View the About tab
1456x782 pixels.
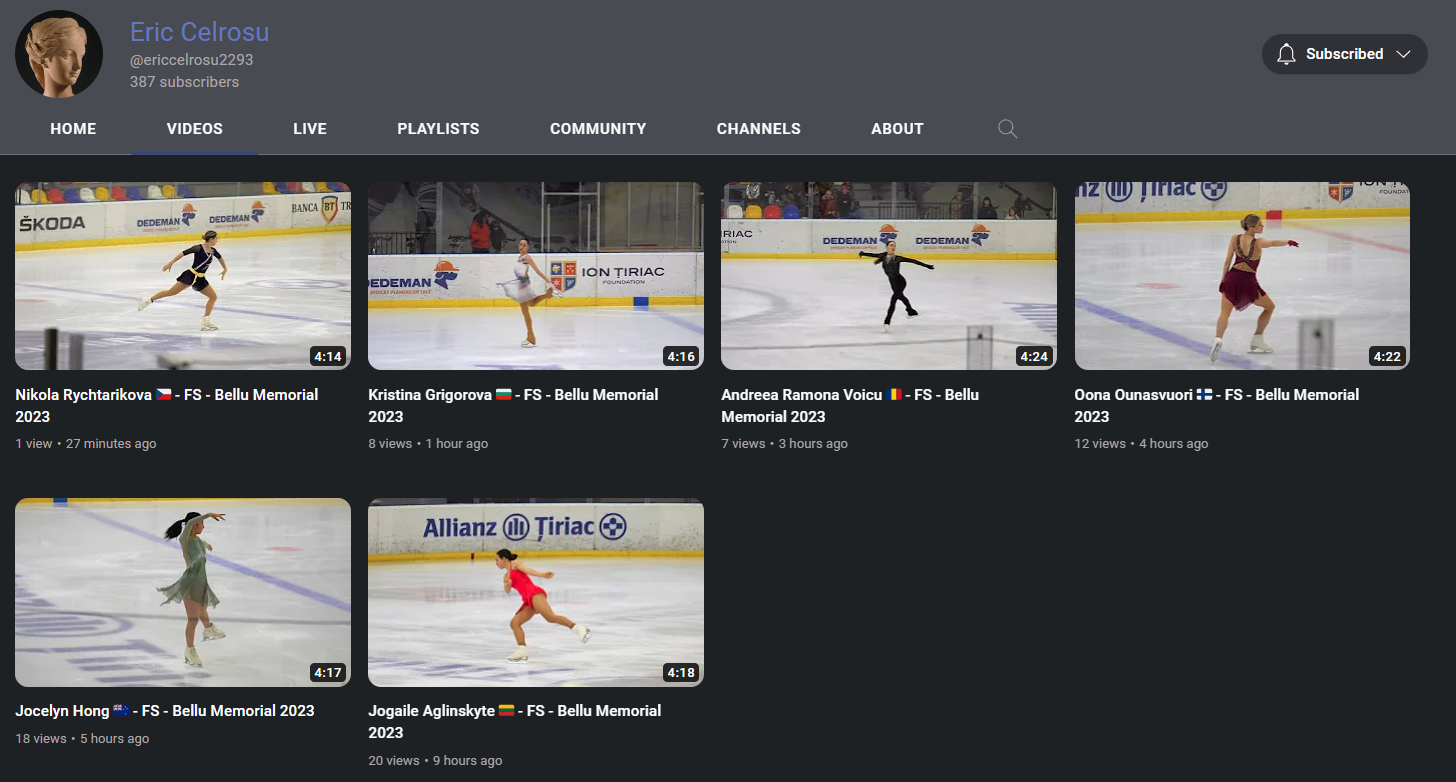897,129
